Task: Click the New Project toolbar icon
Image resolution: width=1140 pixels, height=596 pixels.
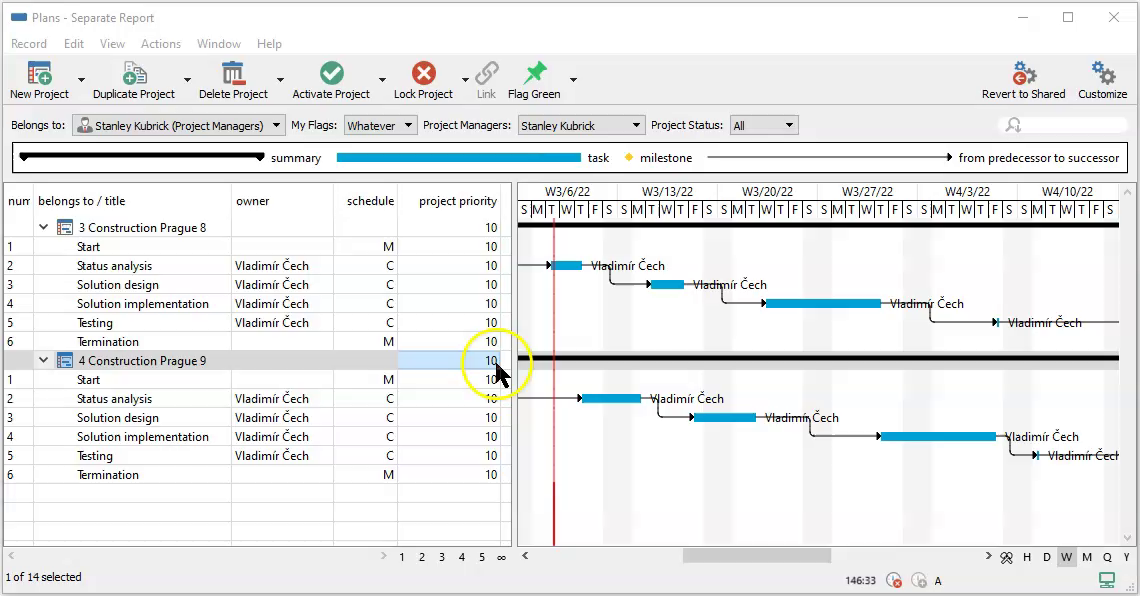Action: 39,74
